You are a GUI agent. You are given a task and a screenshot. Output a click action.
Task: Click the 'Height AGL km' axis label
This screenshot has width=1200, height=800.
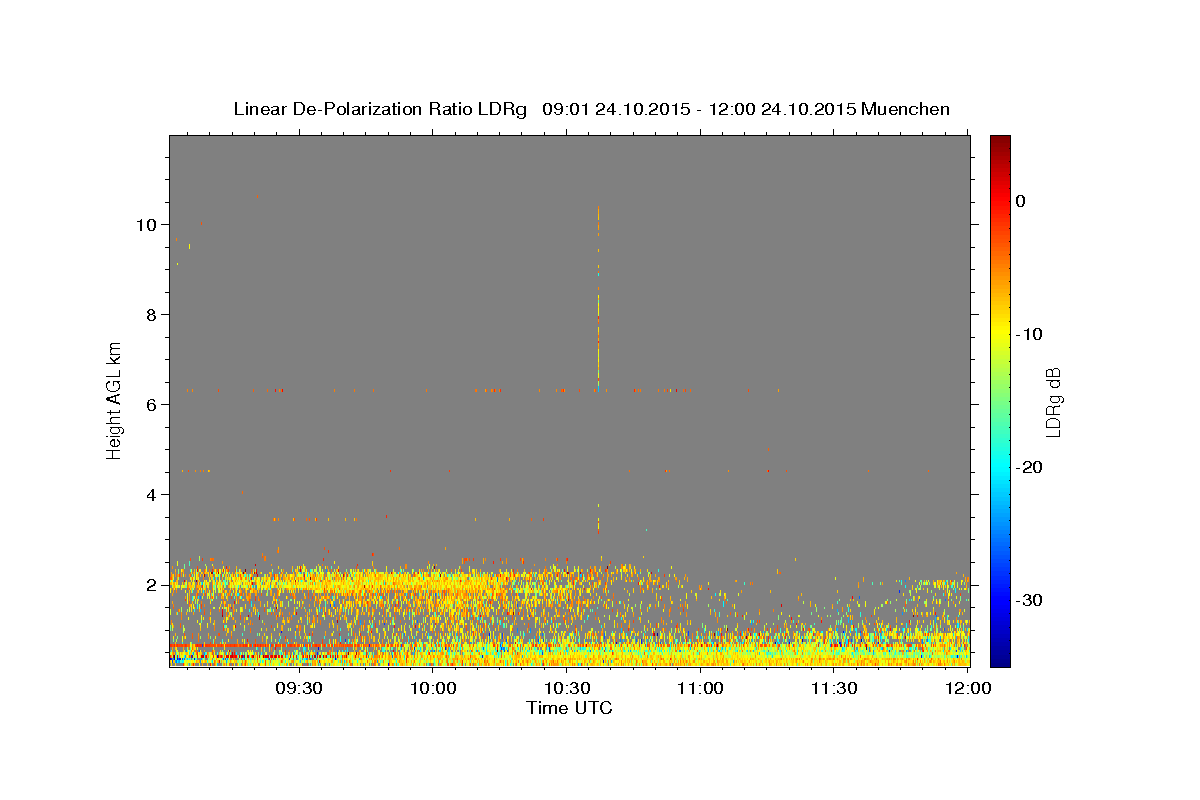(114, 399)
